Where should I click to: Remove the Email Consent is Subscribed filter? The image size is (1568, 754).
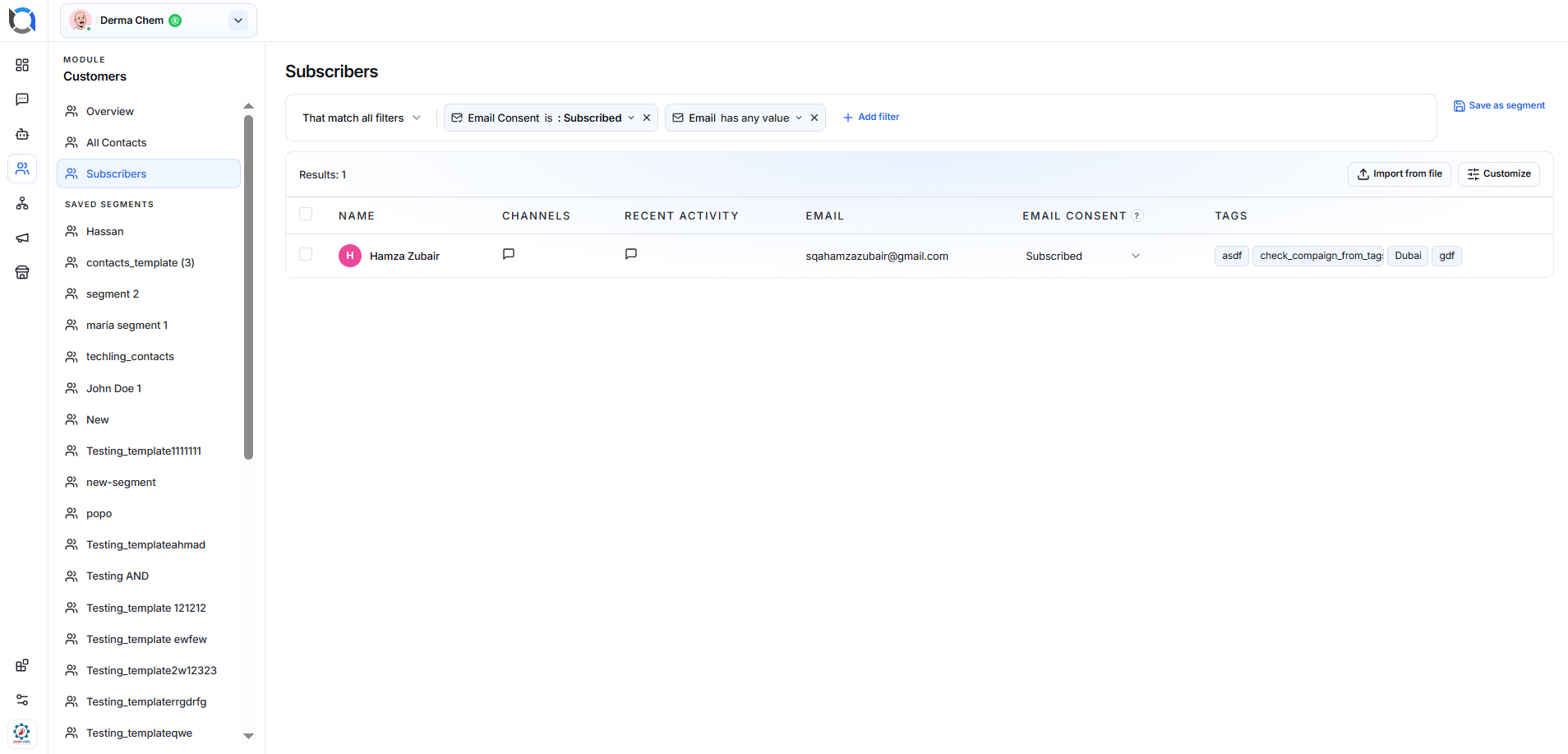pyautogui.click(x=647, y=118)
